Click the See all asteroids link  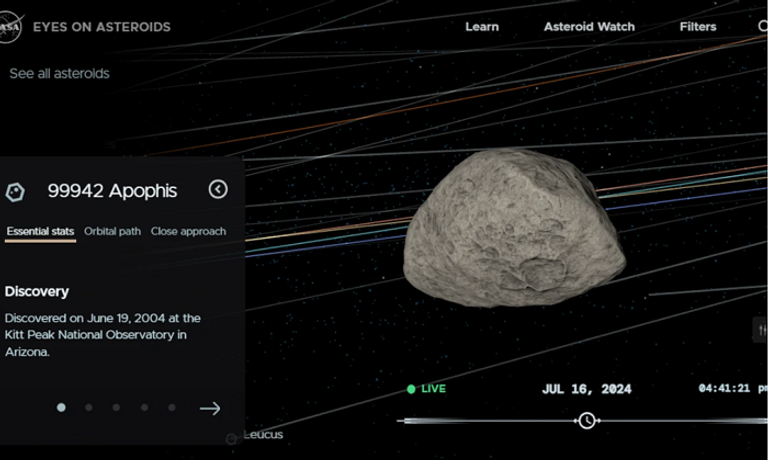(59, 73)
